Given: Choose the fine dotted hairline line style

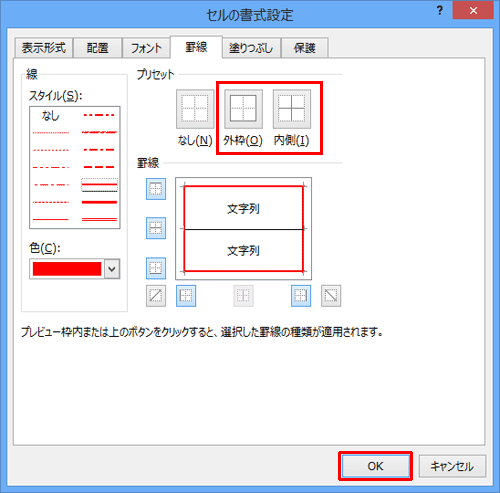Looking at the screenshot, I should (x=51, y=133).
